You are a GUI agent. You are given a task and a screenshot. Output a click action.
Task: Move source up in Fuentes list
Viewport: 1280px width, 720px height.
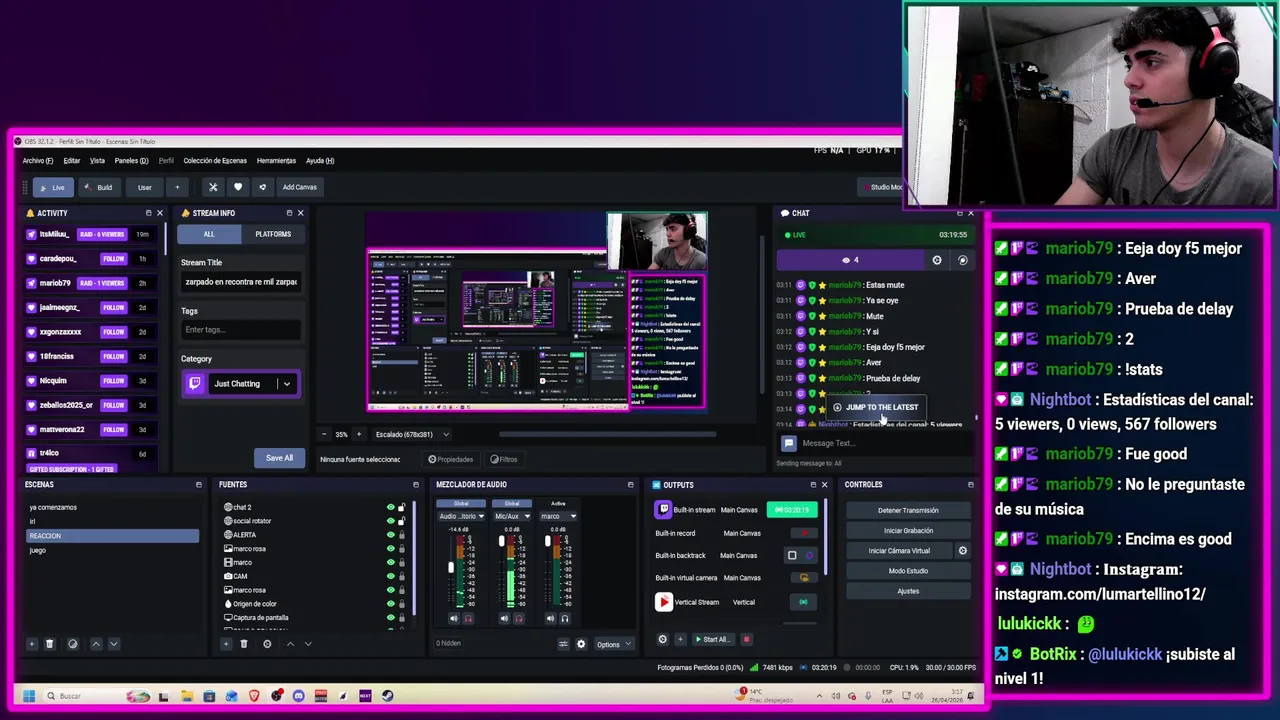coord(290,644)
